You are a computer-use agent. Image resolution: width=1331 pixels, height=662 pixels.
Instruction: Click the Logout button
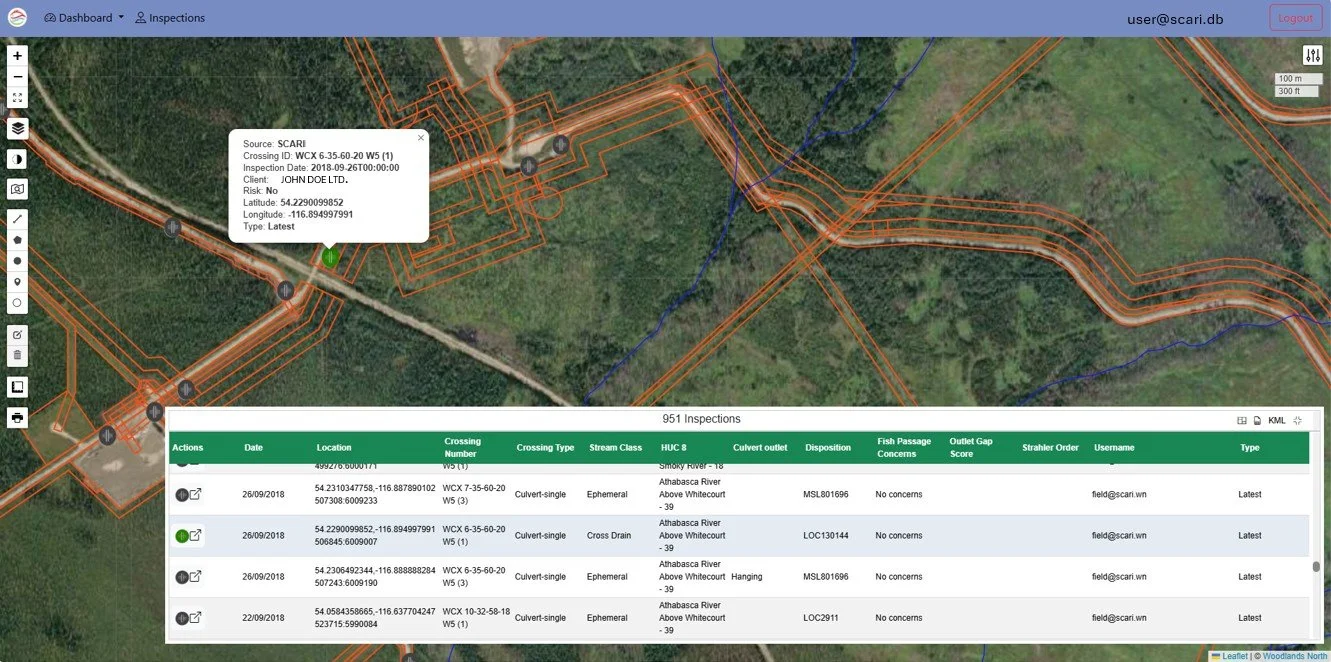(1295, 18)
